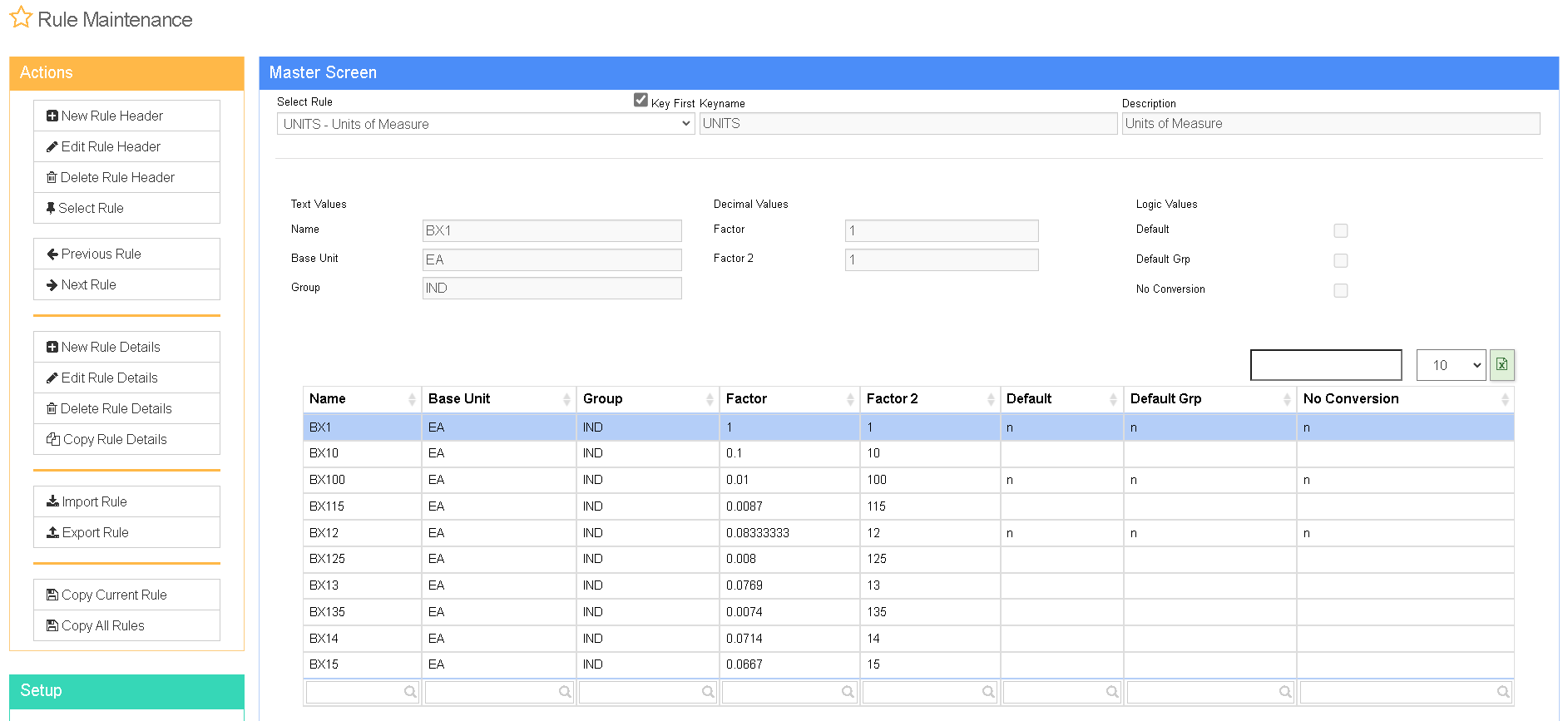Click Export Rule
The image size is (1568, 721).
[126, 532]
